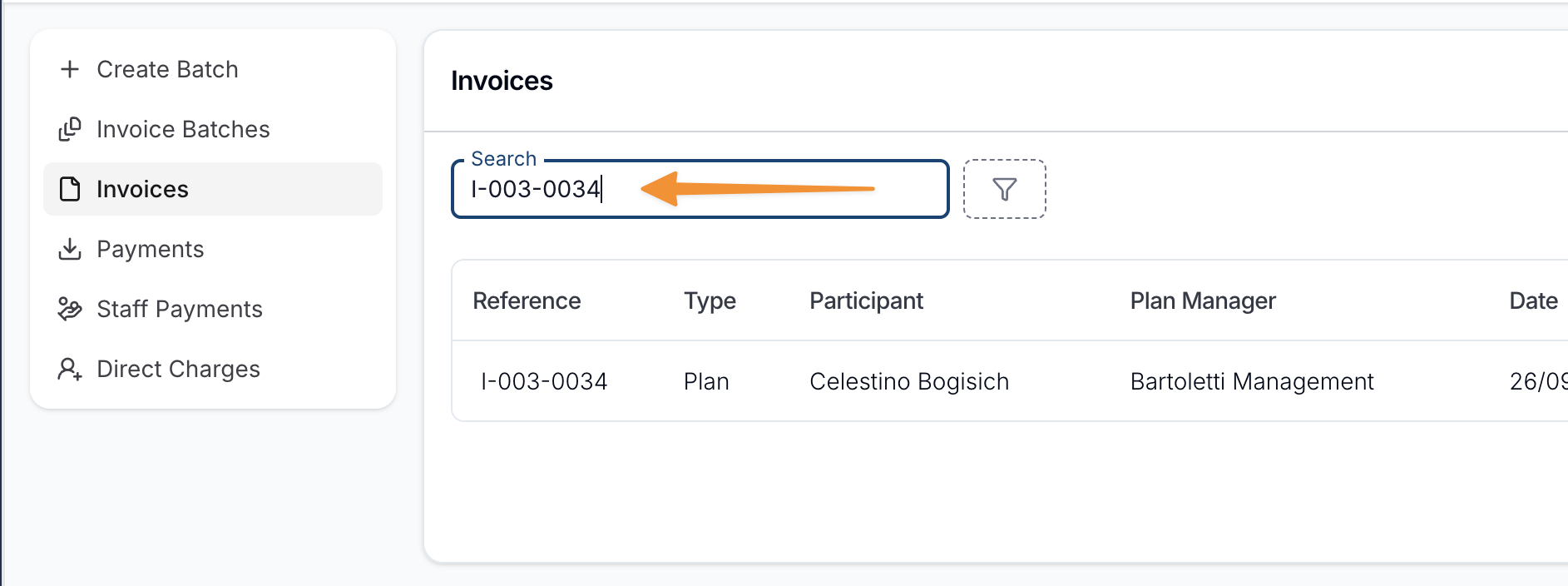Sort by the Type column header
This screenshot has width=1568, height=586.
point(710,300)
